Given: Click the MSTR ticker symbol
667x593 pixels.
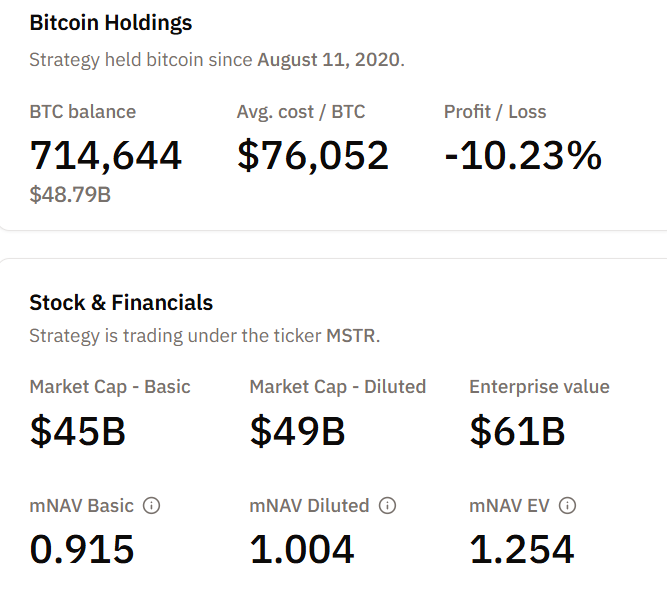Looking at the screenshot, I should [352, 336].
